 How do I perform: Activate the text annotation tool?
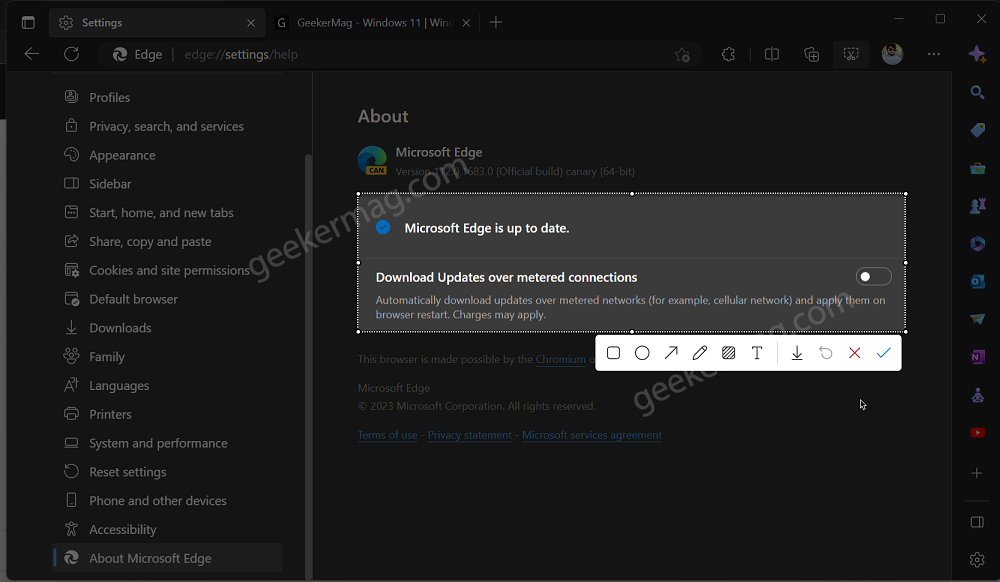757,353
